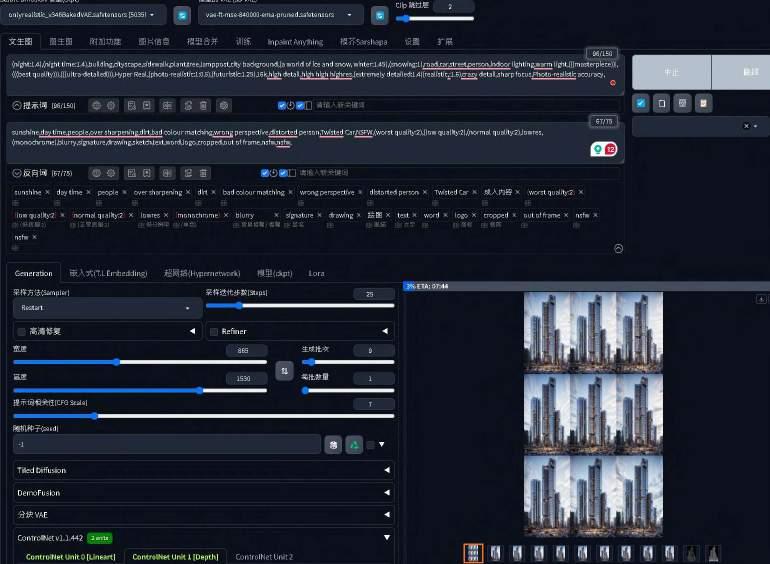This screenshot has width=770, height=564.
Task: Open the Inpaint Anything tab
Action: click(x=295, y=42)
